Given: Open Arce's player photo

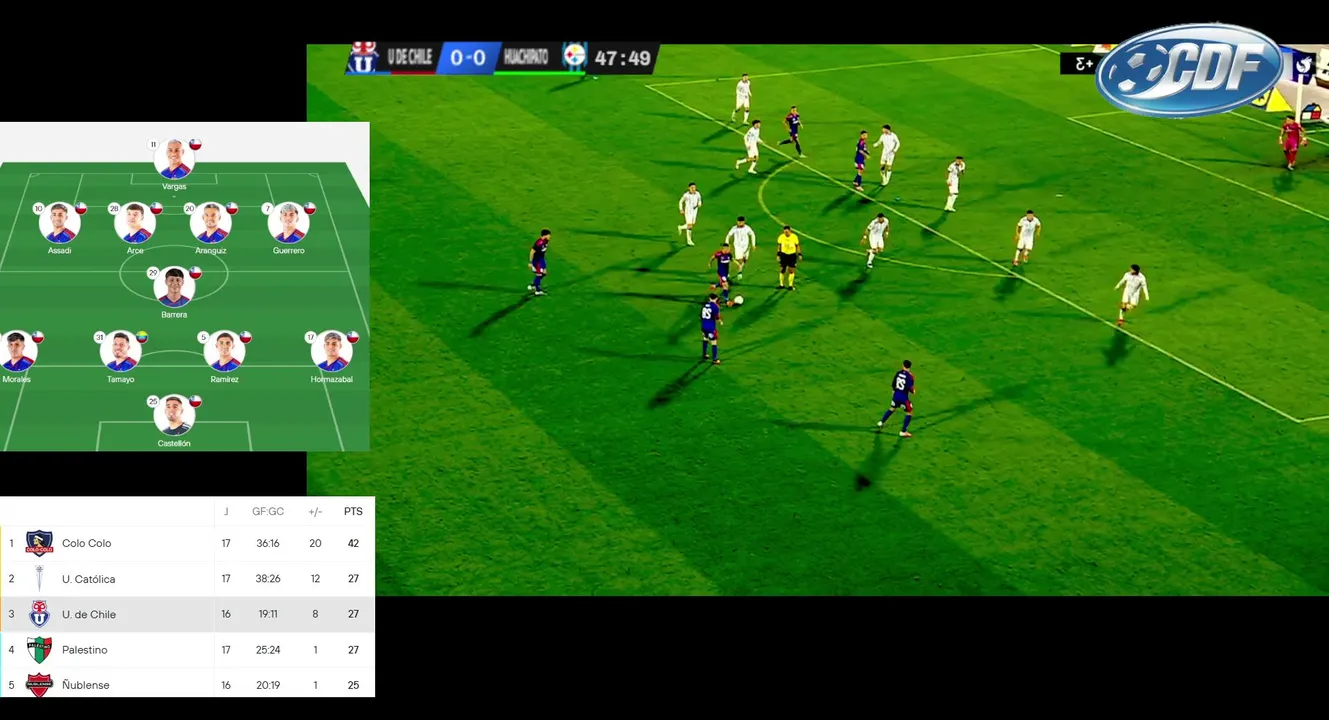Looking at the screenshot, I should tap(135, 224).
